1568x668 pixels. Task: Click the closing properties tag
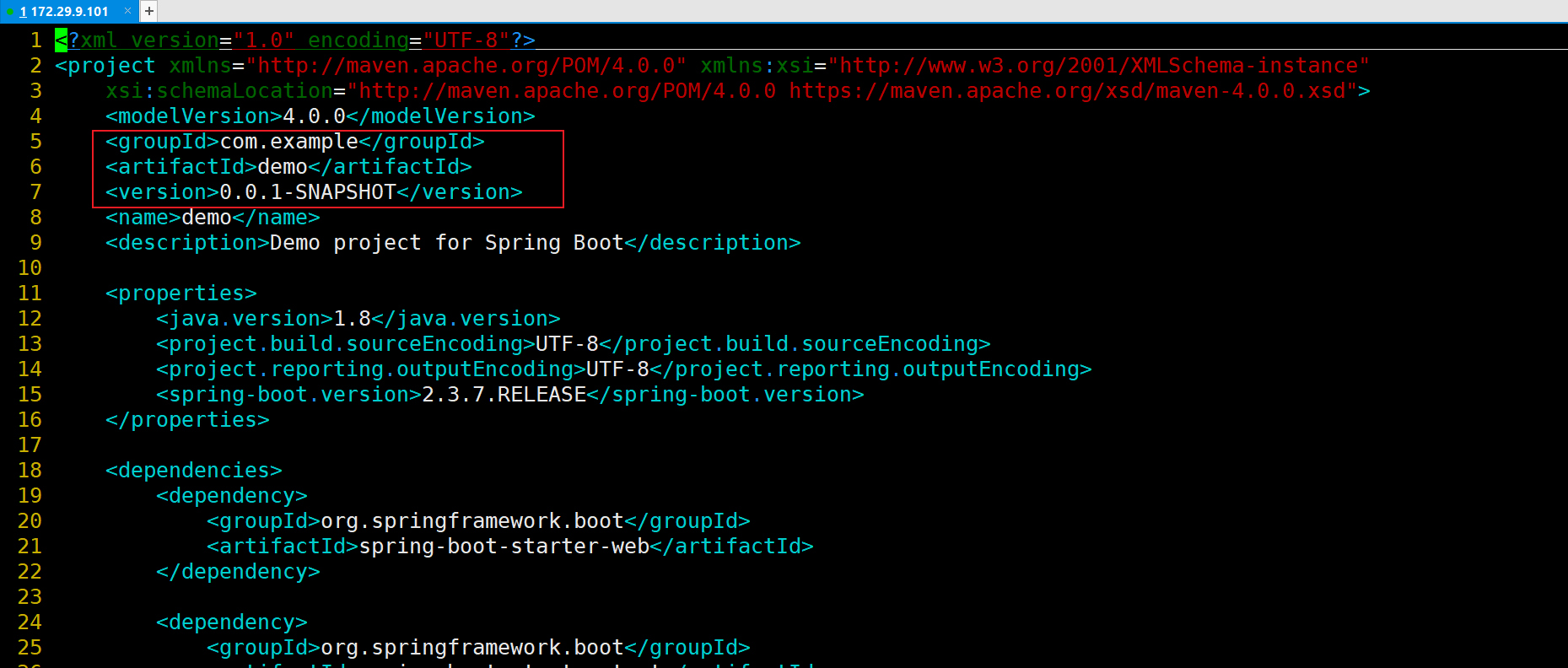point(187,420)
